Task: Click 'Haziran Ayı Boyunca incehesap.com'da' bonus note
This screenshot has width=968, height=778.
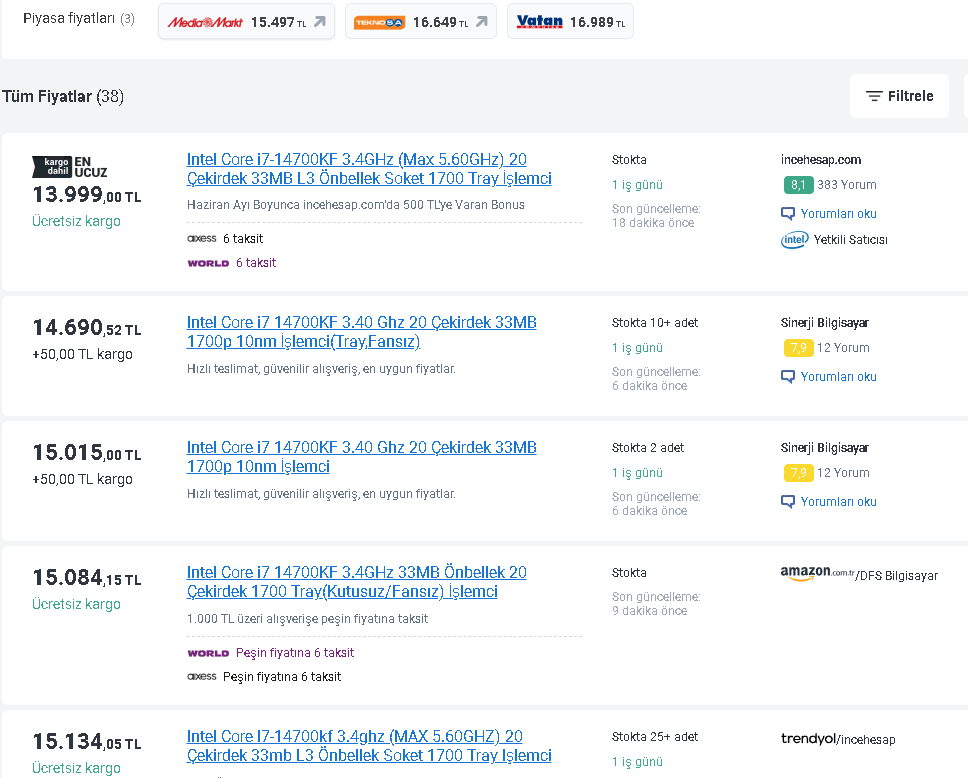Action: click(356, 204)
